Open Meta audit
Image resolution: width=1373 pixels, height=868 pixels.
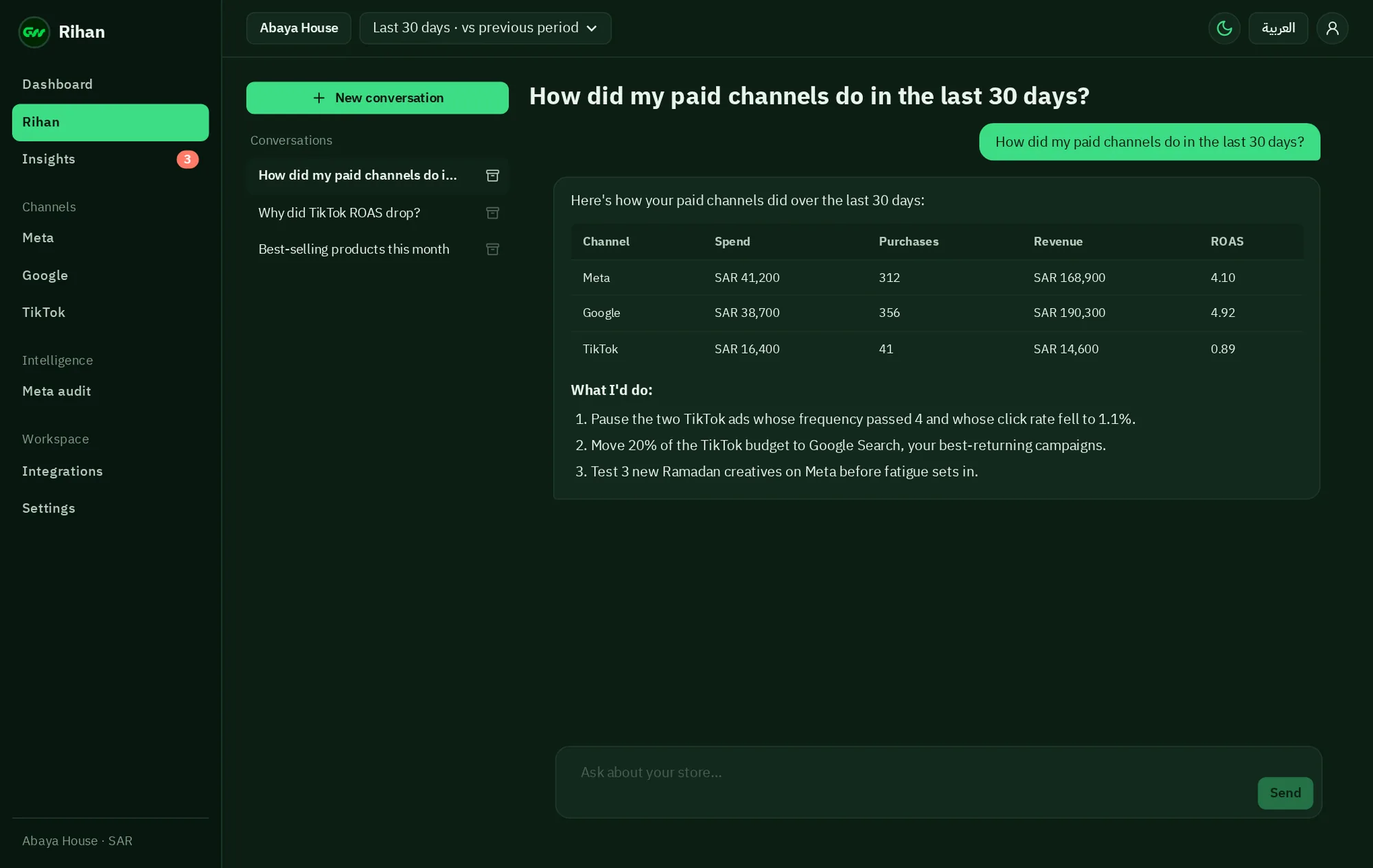coord(111,391)
